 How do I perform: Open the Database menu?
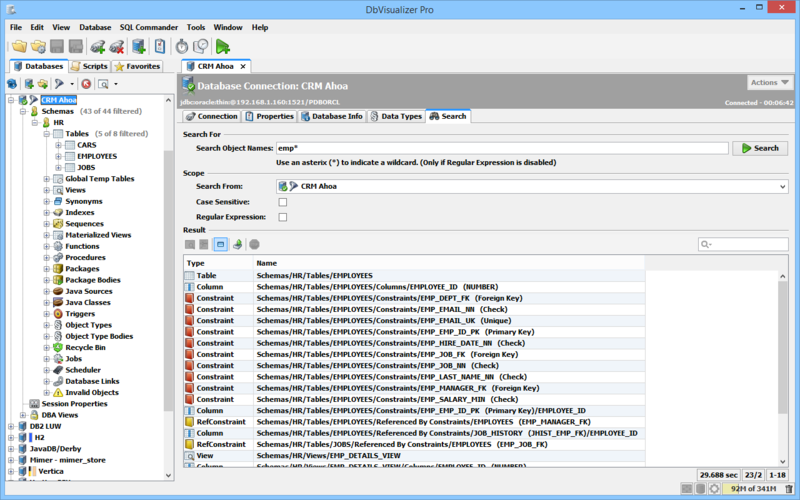click(95, 28)
